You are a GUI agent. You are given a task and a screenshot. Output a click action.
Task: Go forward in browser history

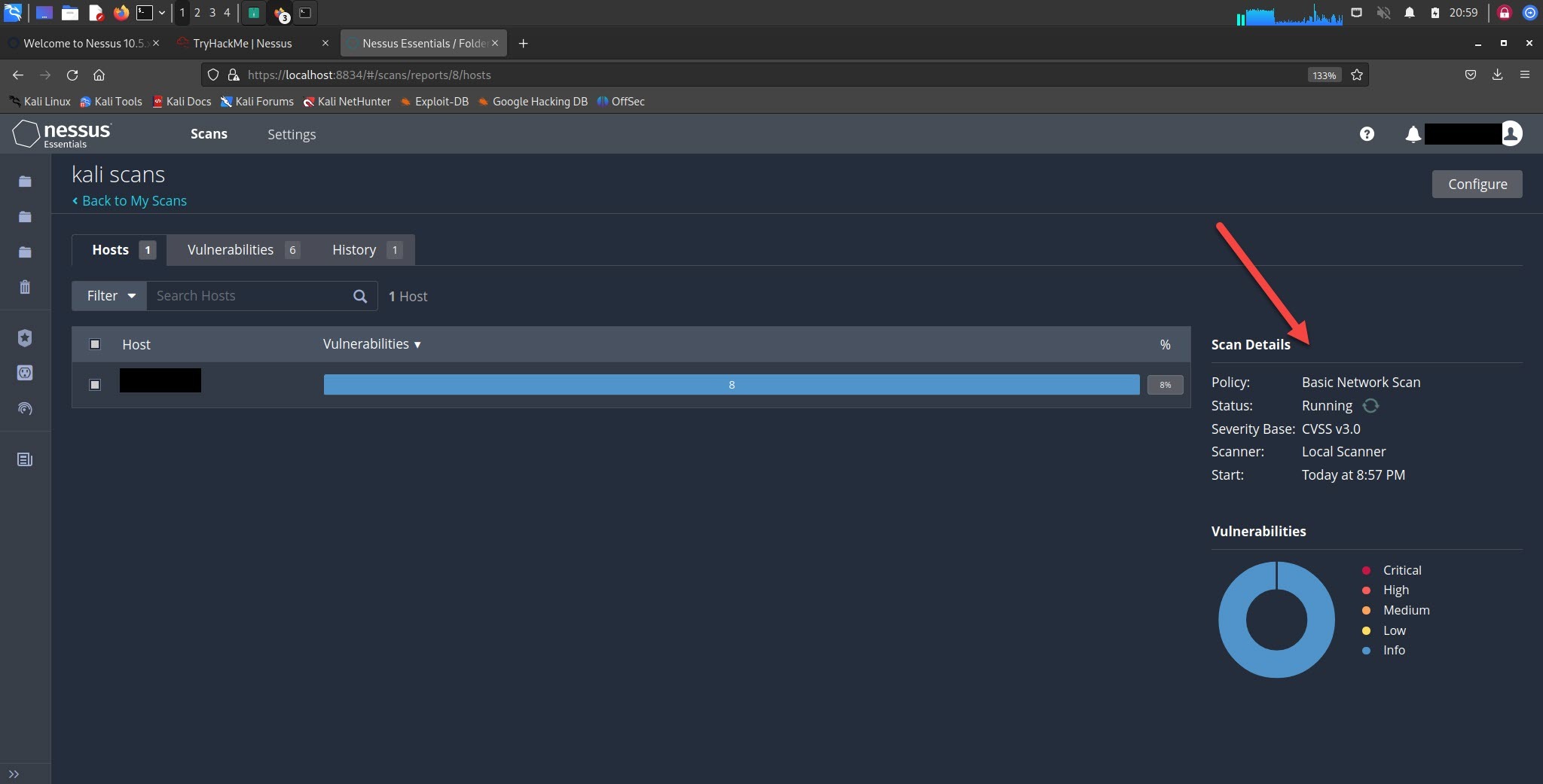coord(45,75)
